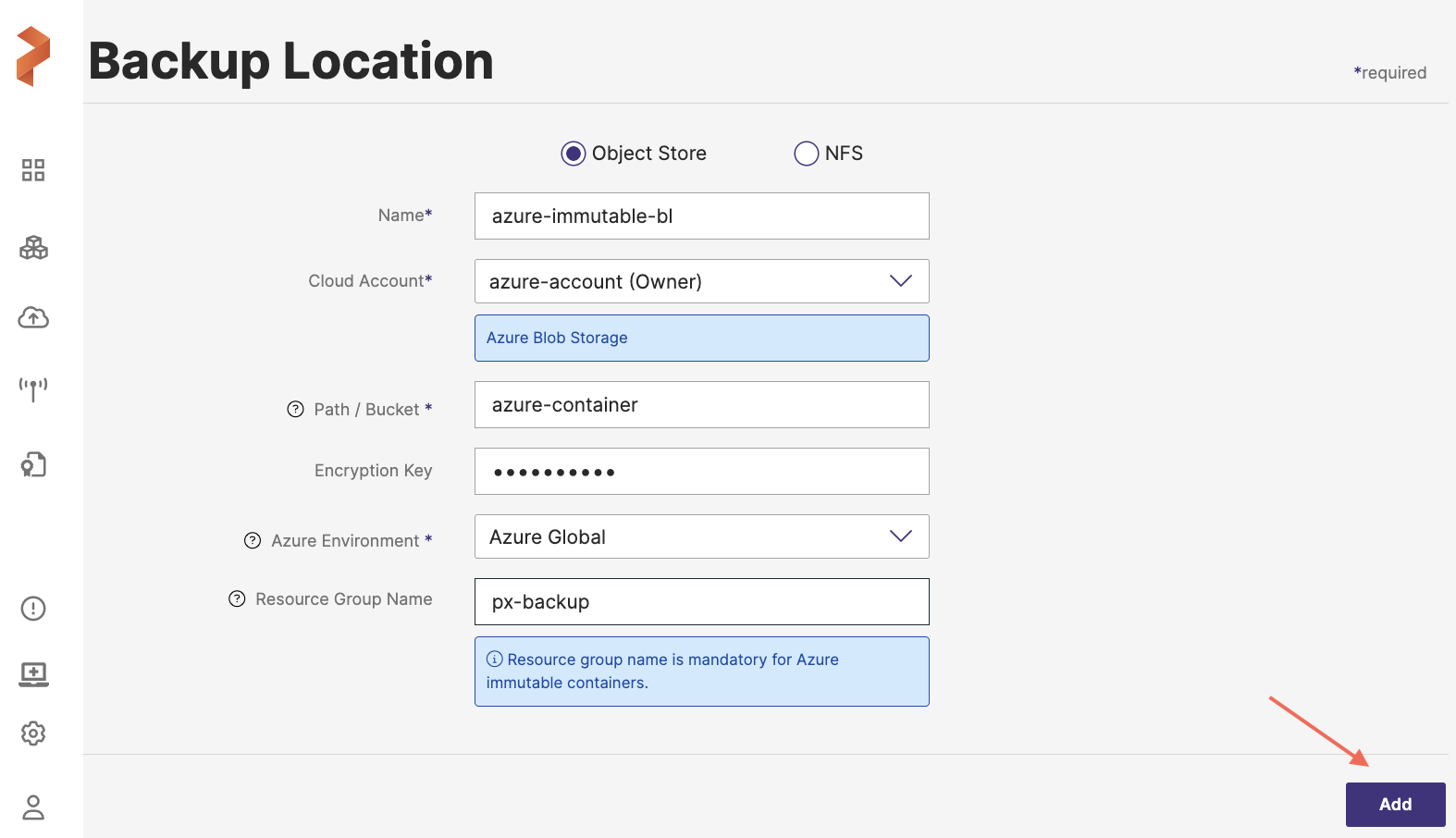Focus the Encryption Key field

click(x=701, y=472)
